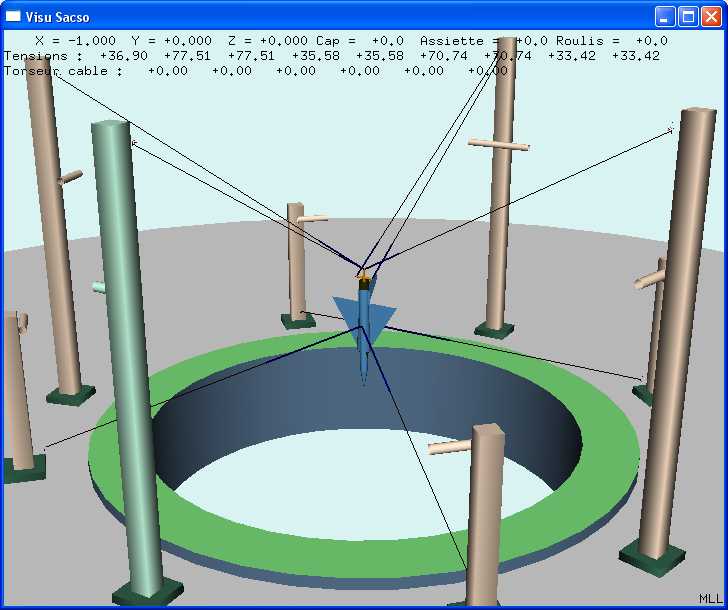This screenshot has width=728, height=610.
Task: Click the Visu Sacso window icon
Action: (x=13, y=16)
